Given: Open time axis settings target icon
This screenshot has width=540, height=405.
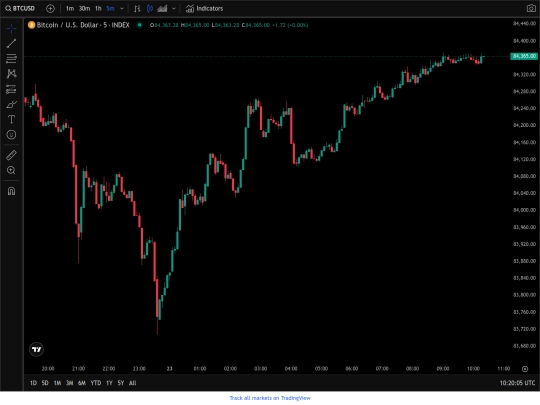Looking at the screenshot, I should coord(525,369).
